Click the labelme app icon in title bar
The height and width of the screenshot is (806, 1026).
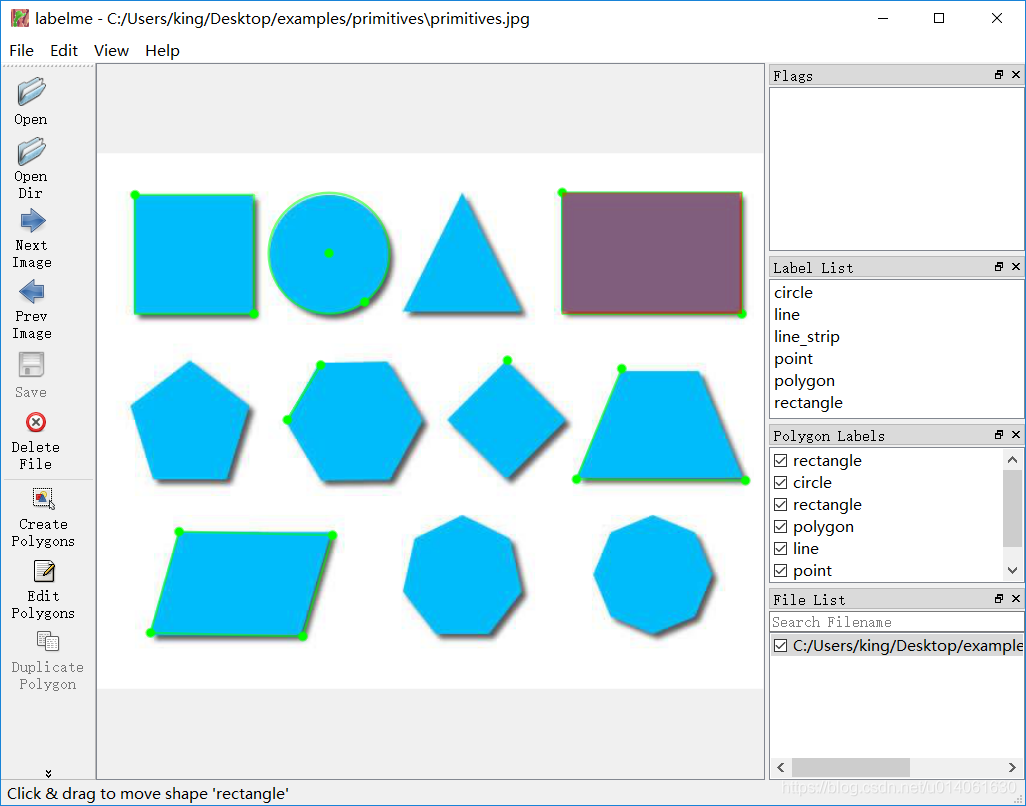point(20,18)
